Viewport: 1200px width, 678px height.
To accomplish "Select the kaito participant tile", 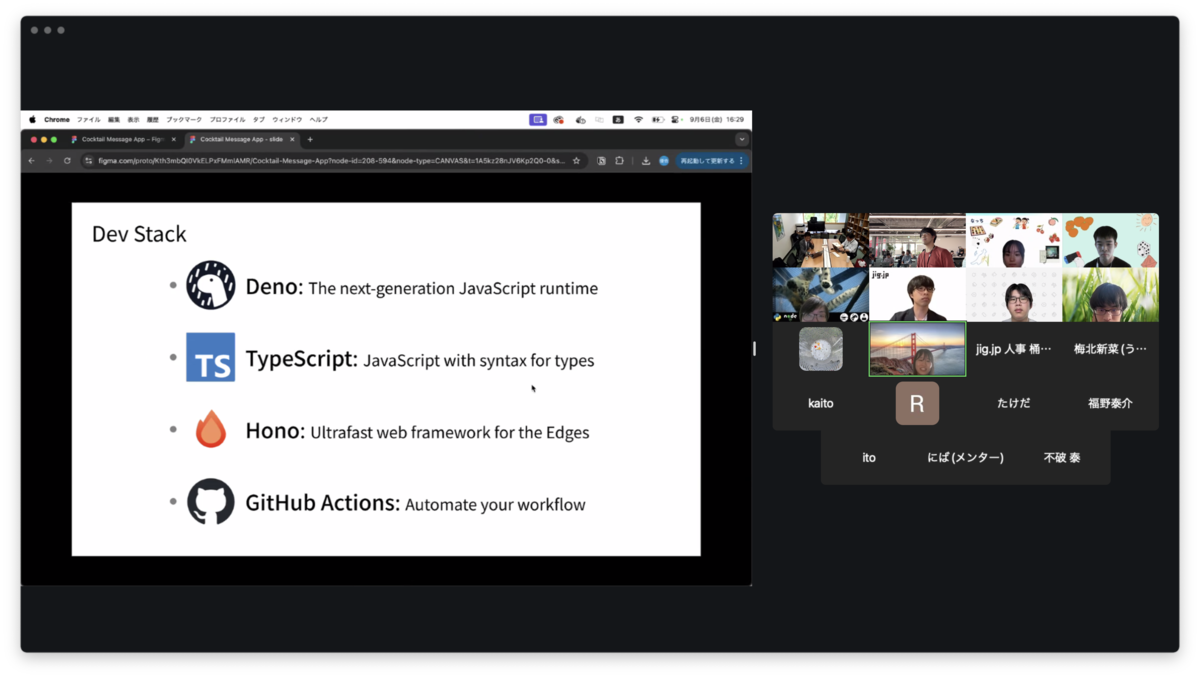I will coord(820,403).
